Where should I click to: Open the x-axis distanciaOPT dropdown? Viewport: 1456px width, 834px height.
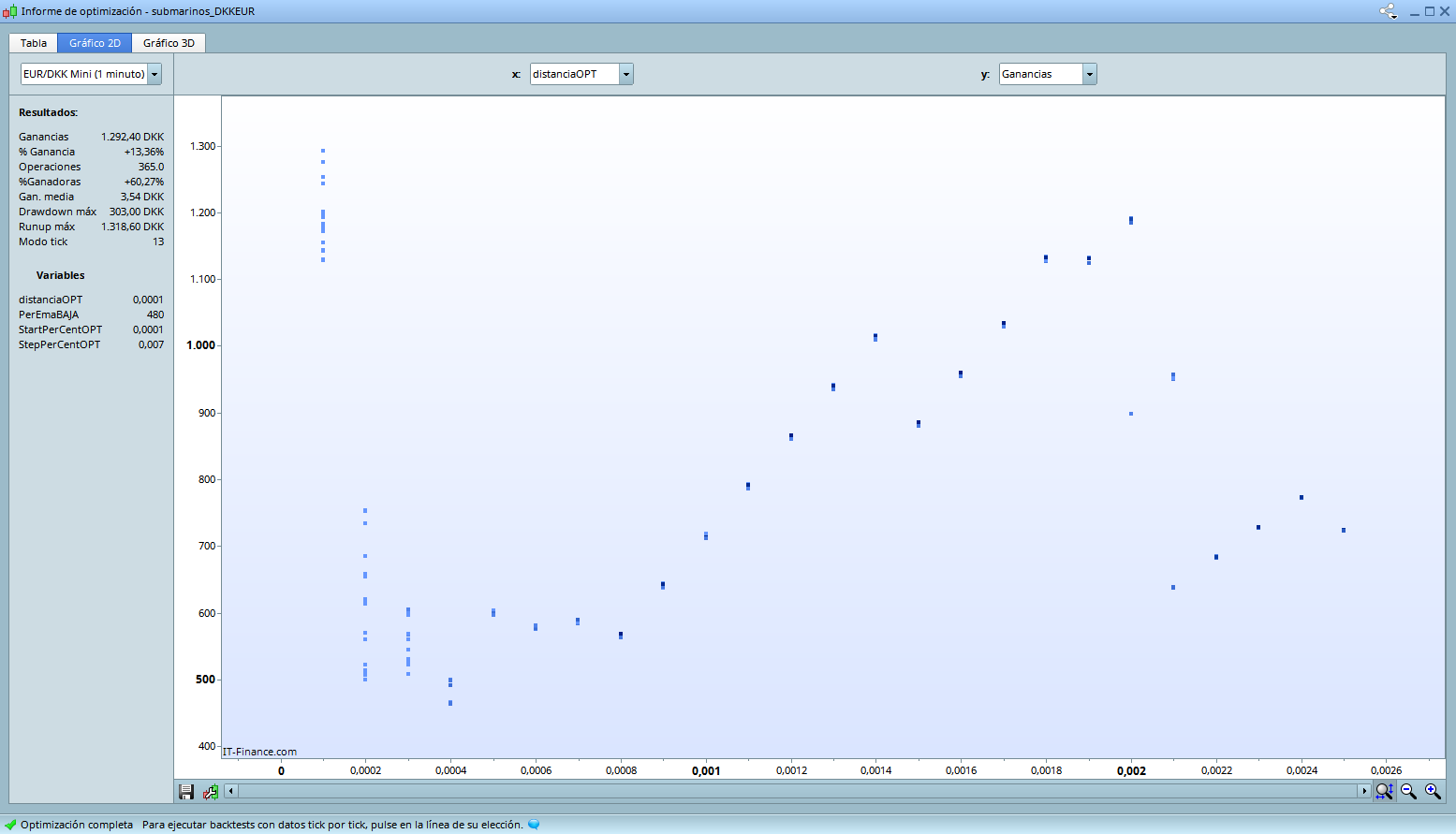click(x=626, y=74)
